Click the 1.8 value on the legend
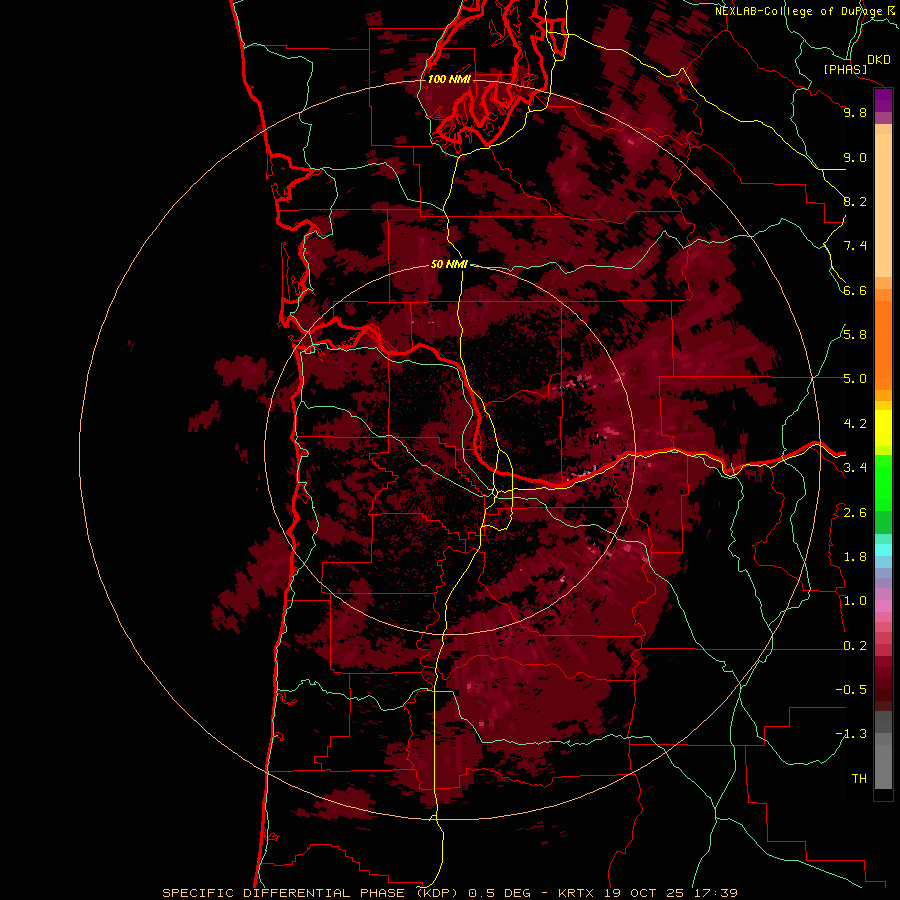This screenshot has width=900, height=900. pyautogui.click(x=855, y=557)
